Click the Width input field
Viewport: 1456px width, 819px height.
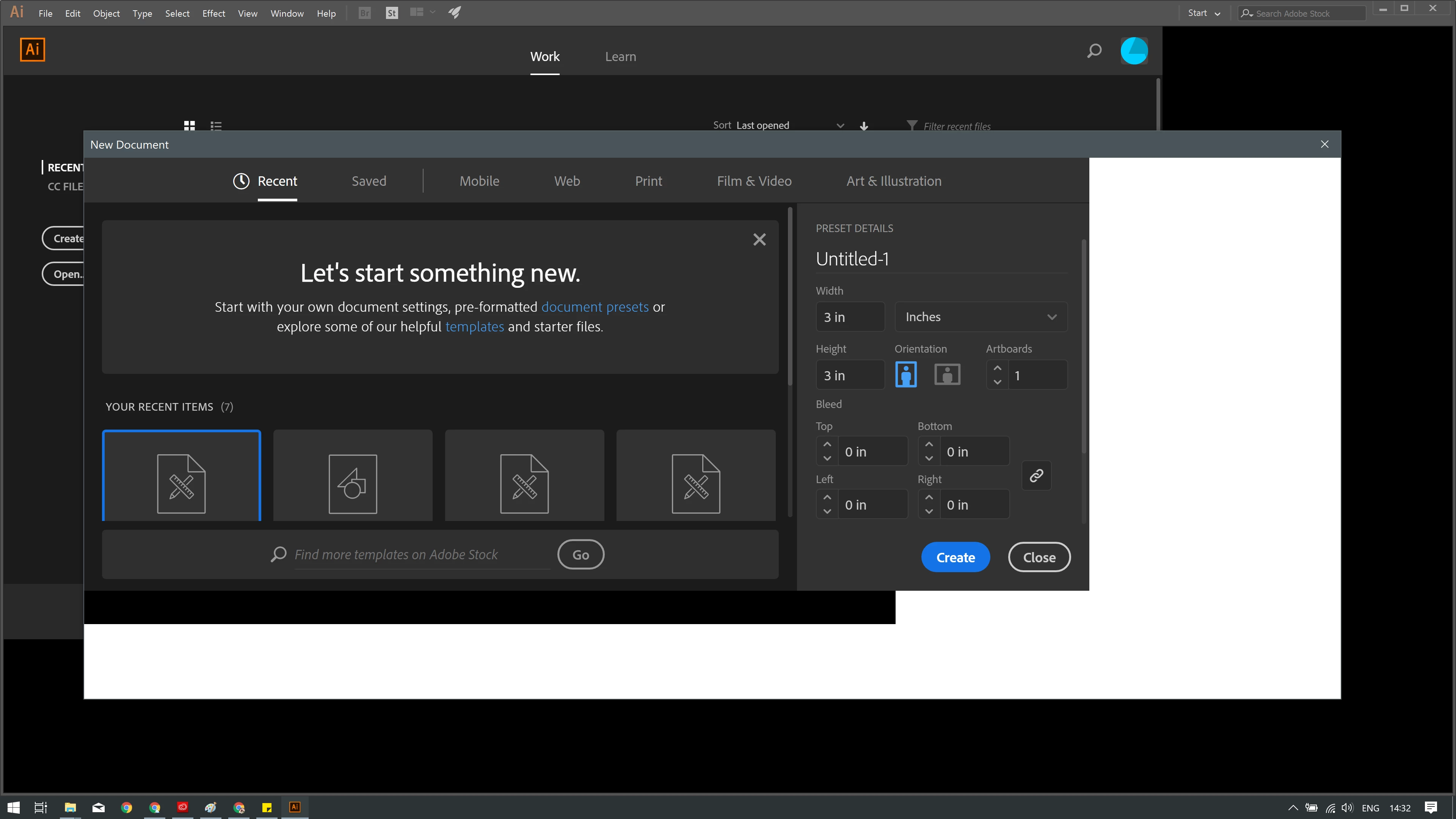pos(849,317)
